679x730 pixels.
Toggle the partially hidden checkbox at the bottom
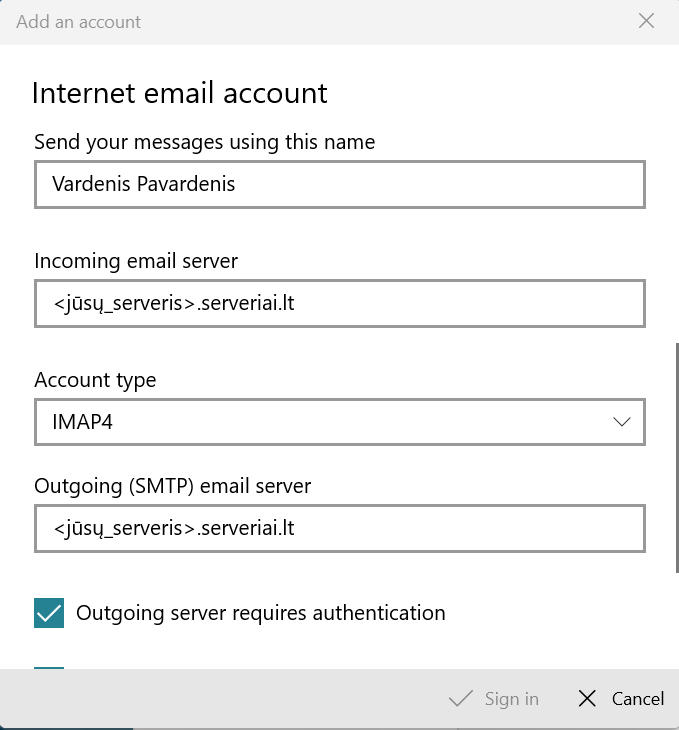[49, 670]
